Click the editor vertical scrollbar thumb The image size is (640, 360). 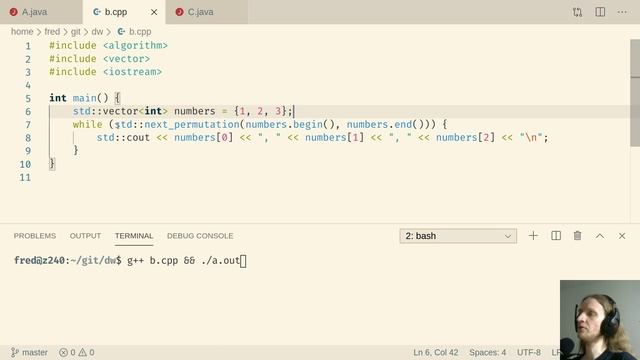[x=635, y=93]
